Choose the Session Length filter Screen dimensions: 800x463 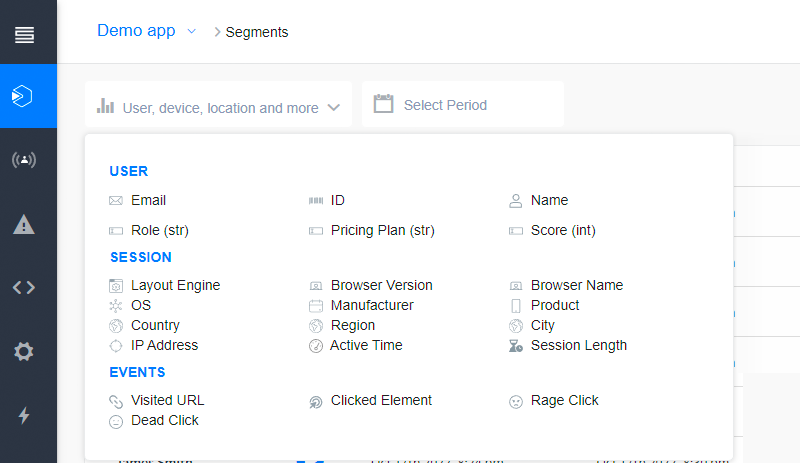click(578, 345)
